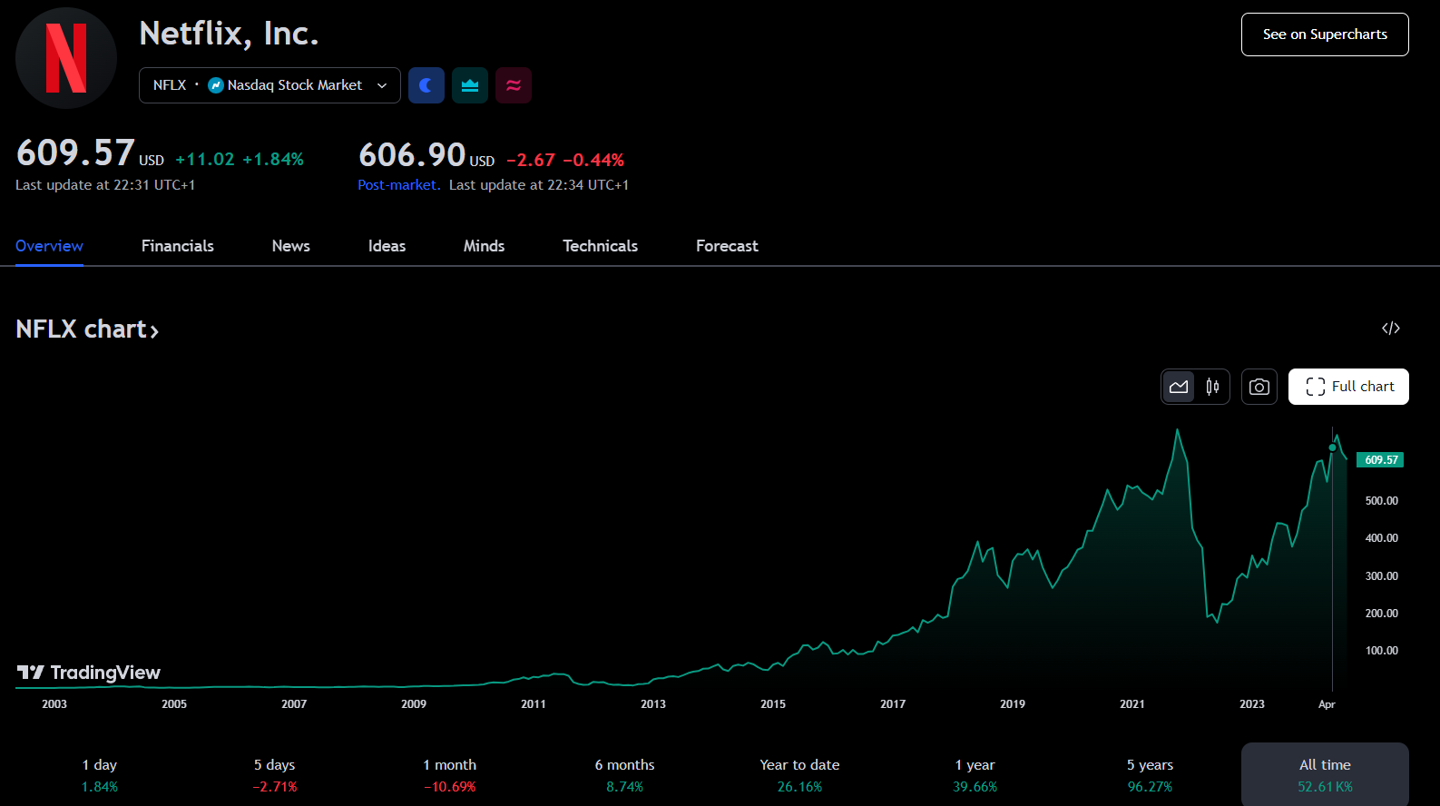Open the Financials tab
1440x806 pixels.
177,246
